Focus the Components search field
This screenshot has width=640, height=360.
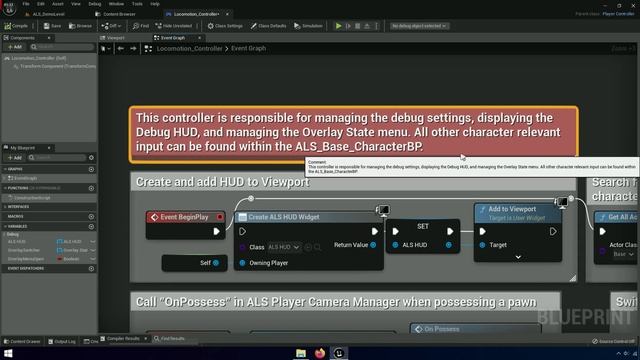click(x=61, y=47)
